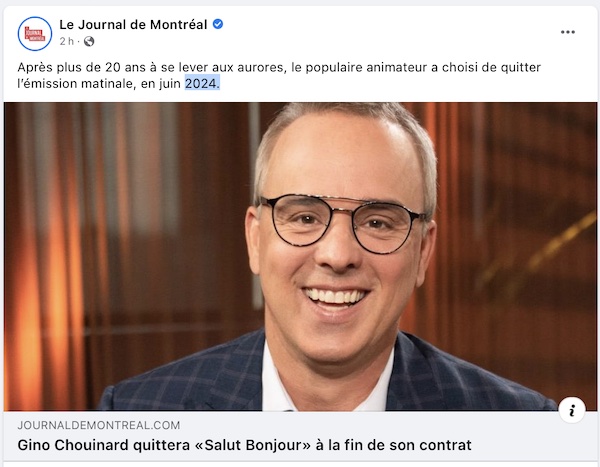The height and width of the screenshot is (467, 600).
Task: Click the word "juin" in the caption
Action: pos(170,84)
